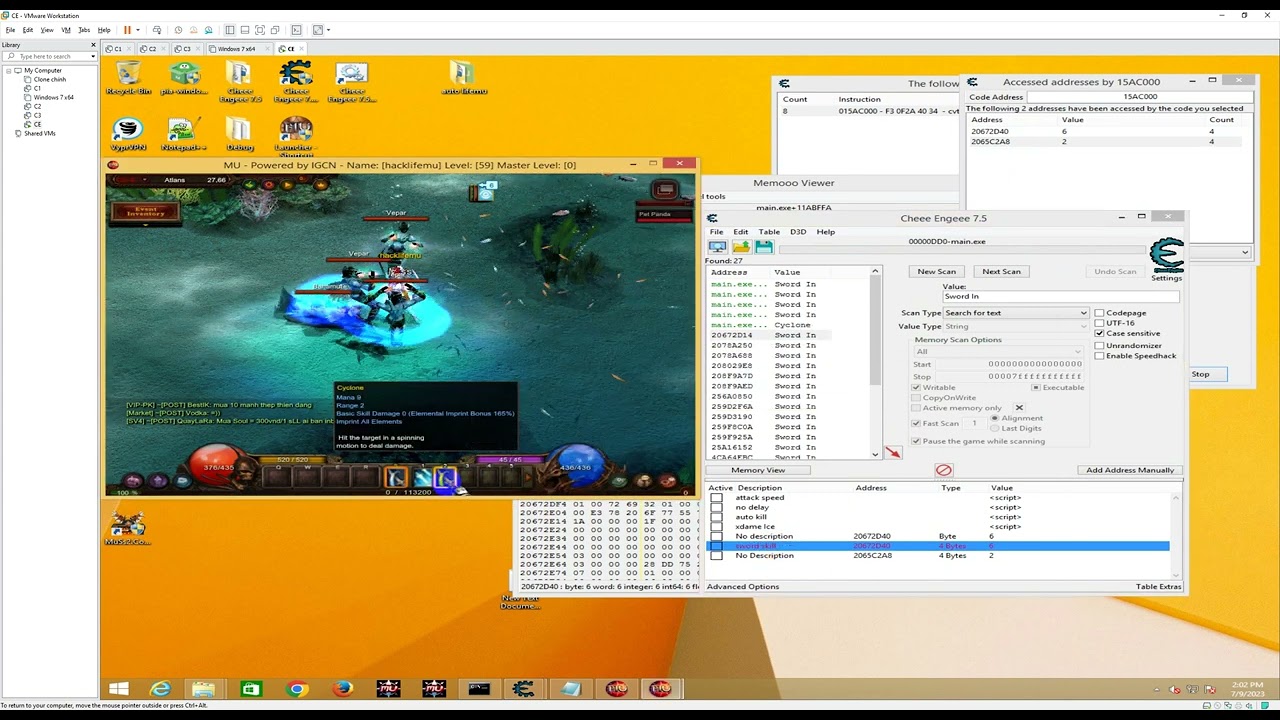The height and width of the screenshot is (720, 1280).
Task: Click the floppy disk save icon
Action: click(x=764, y=246)
